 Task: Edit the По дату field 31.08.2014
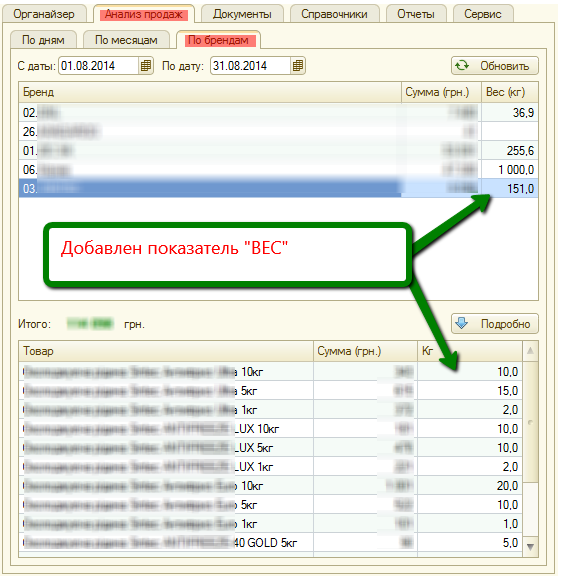[251, 66]
